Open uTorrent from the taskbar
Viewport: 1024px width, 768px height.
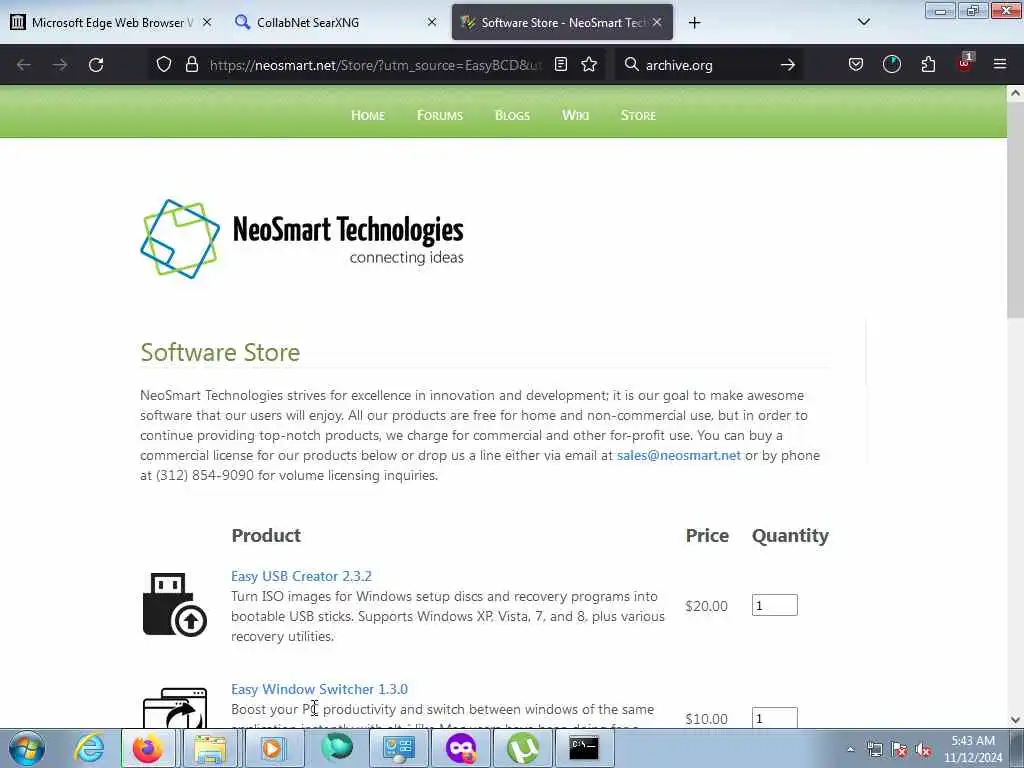click(522, 748)
